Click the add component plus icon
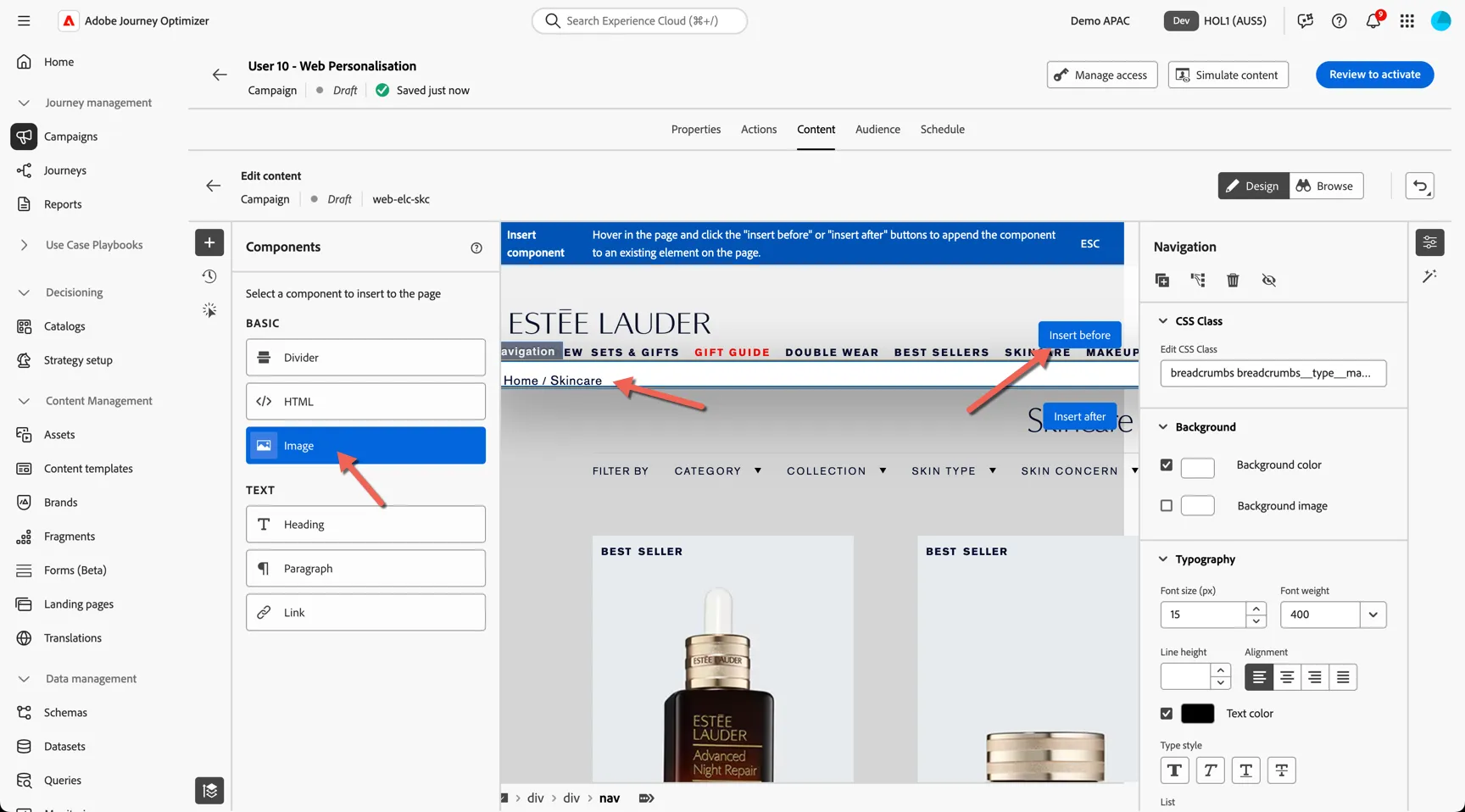Screen dimensions: 1465x812 pyautogui.click(x=209, y=242)
